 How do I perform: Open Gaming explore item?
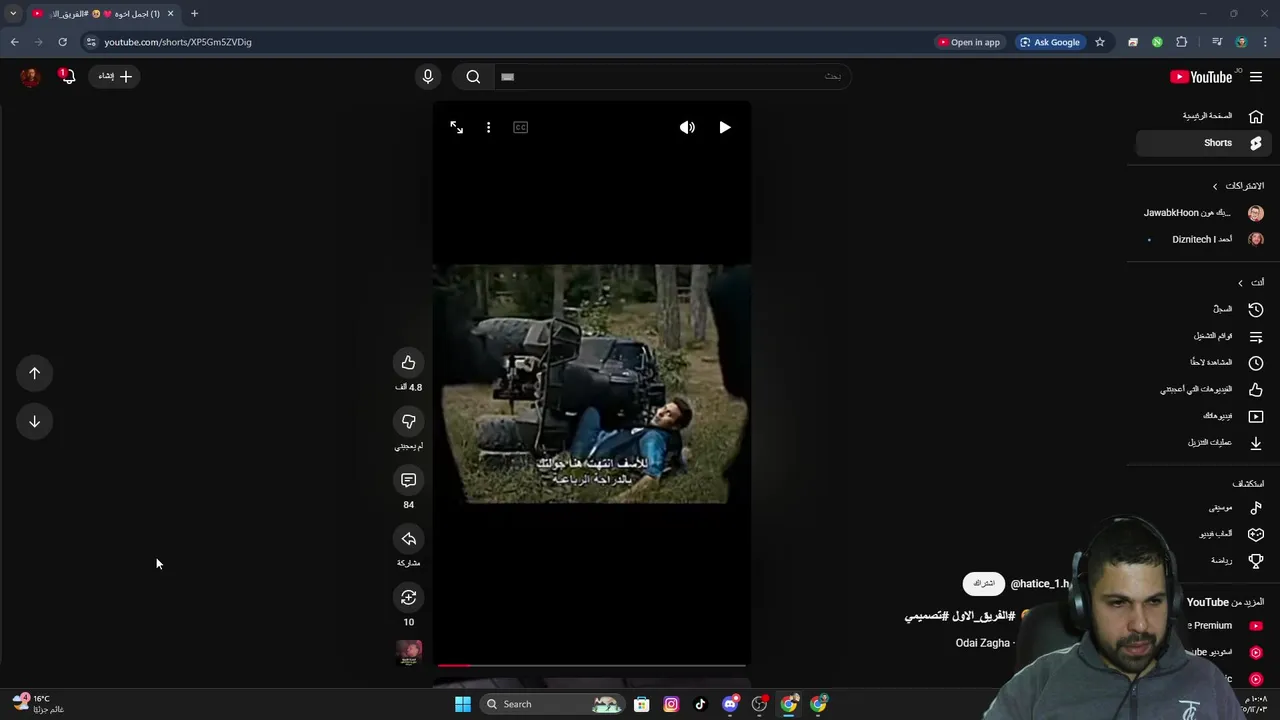(x=1203, y=534)
